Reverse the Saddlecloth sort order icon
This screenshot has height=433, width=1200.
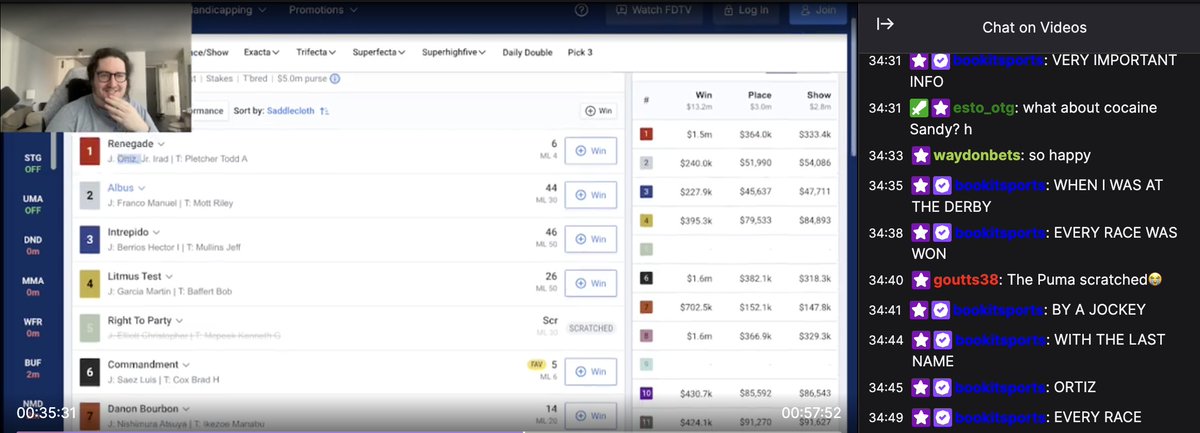point(324,111)
